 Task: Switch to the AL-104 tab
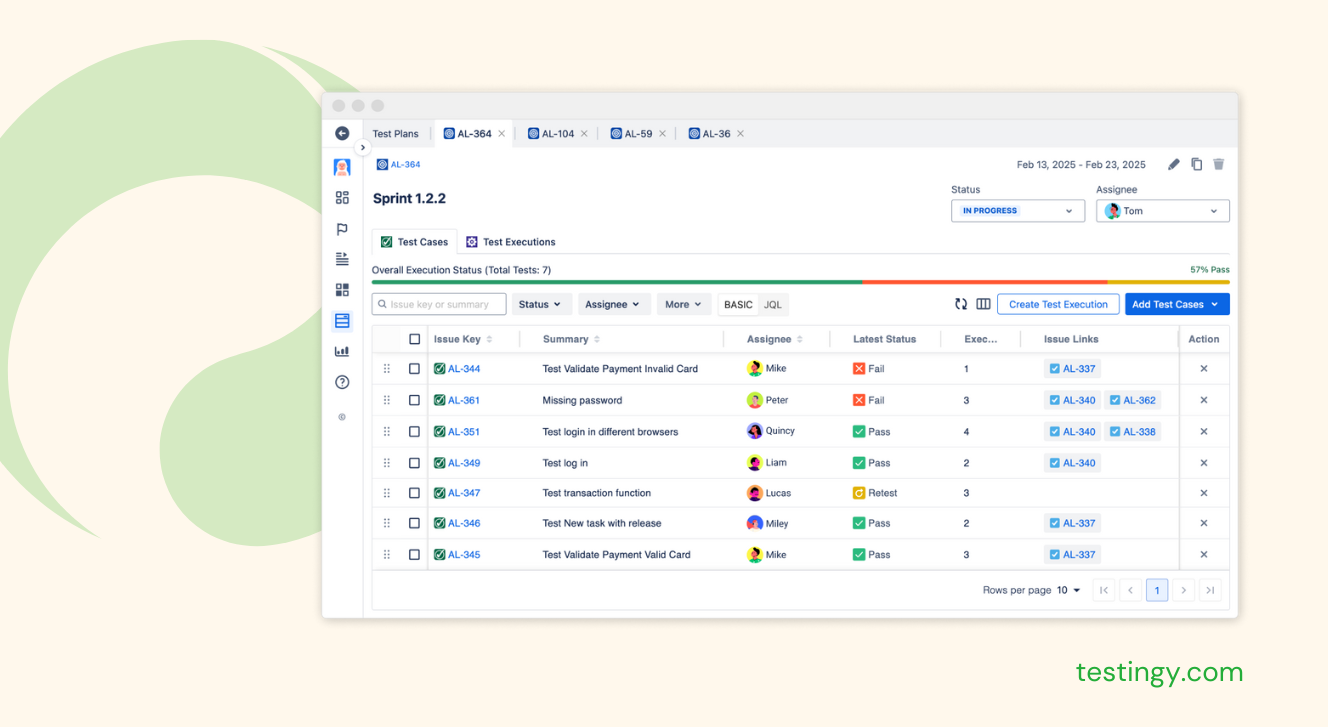(x=557, y=134)
